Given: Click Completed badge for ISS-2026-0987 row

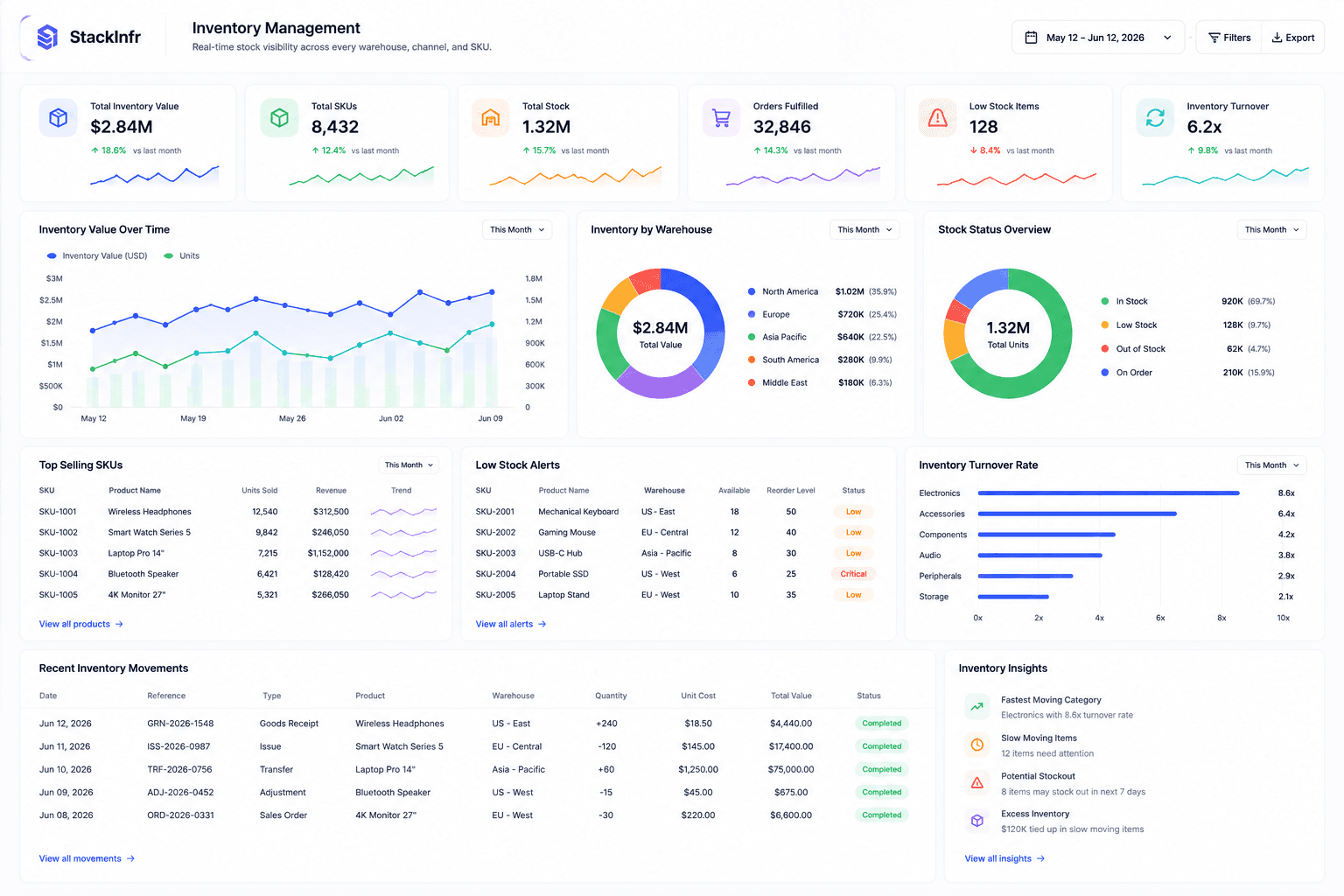Looking at the screenshot, I should pyautogui.click(x=881, y=746).
